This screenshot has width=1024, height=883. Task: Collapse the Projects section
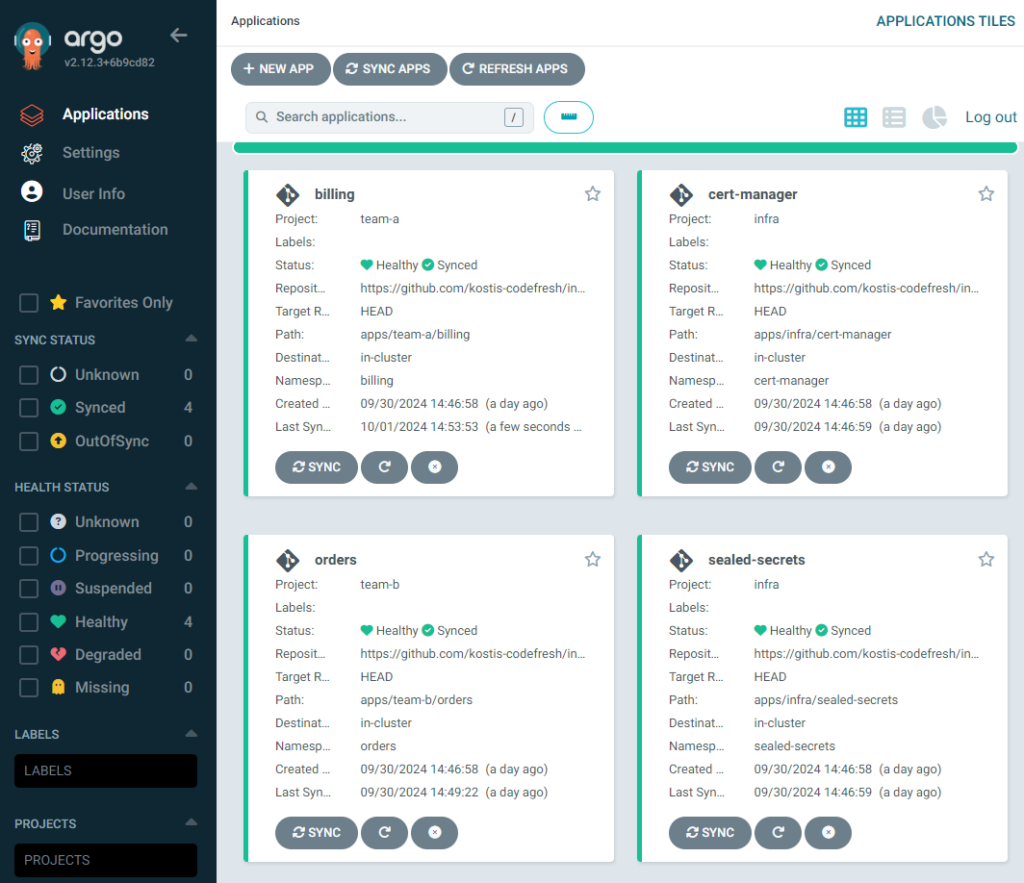coord(191,822)
